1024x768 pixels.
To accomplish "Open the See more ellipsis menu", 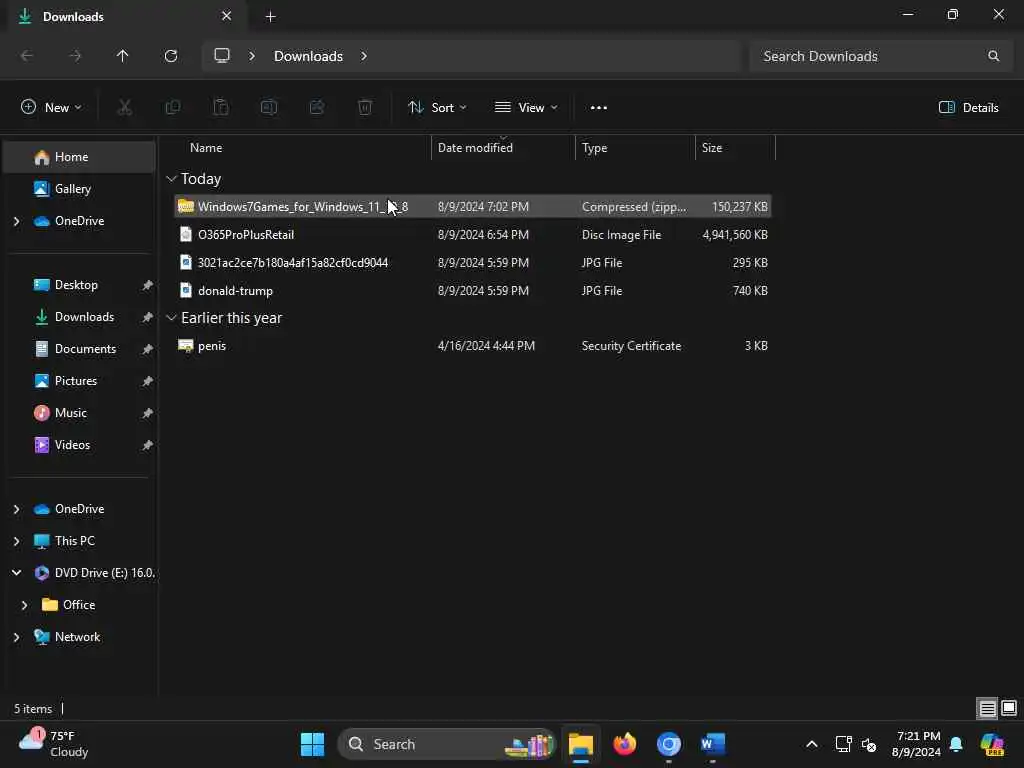I will (x=599, y=108).
